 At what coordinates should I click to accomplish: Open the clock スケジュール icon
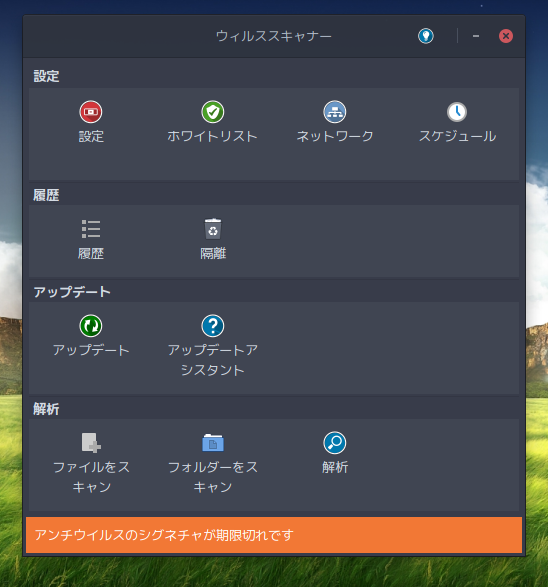457,112
